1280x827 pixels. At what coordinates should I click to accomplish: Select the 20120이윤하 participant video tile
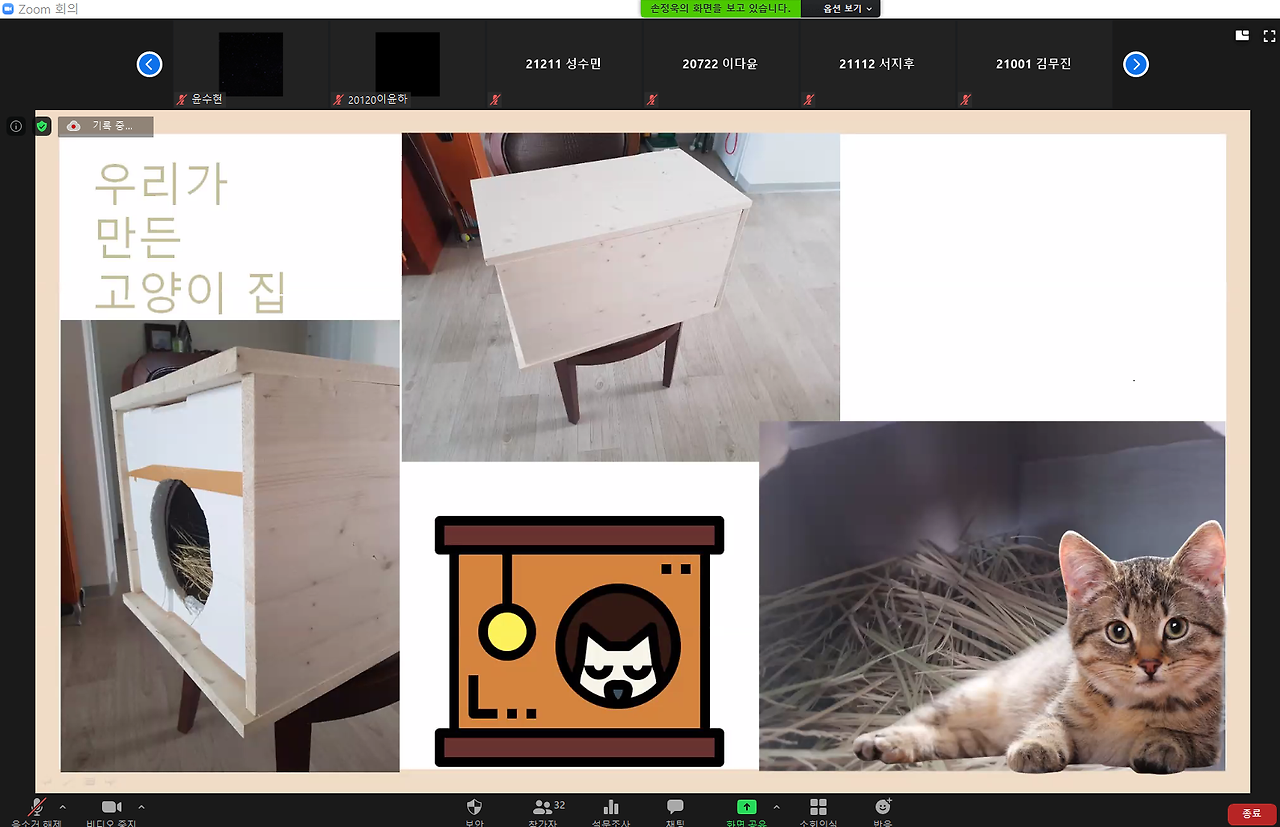click(x=408, y=65)
